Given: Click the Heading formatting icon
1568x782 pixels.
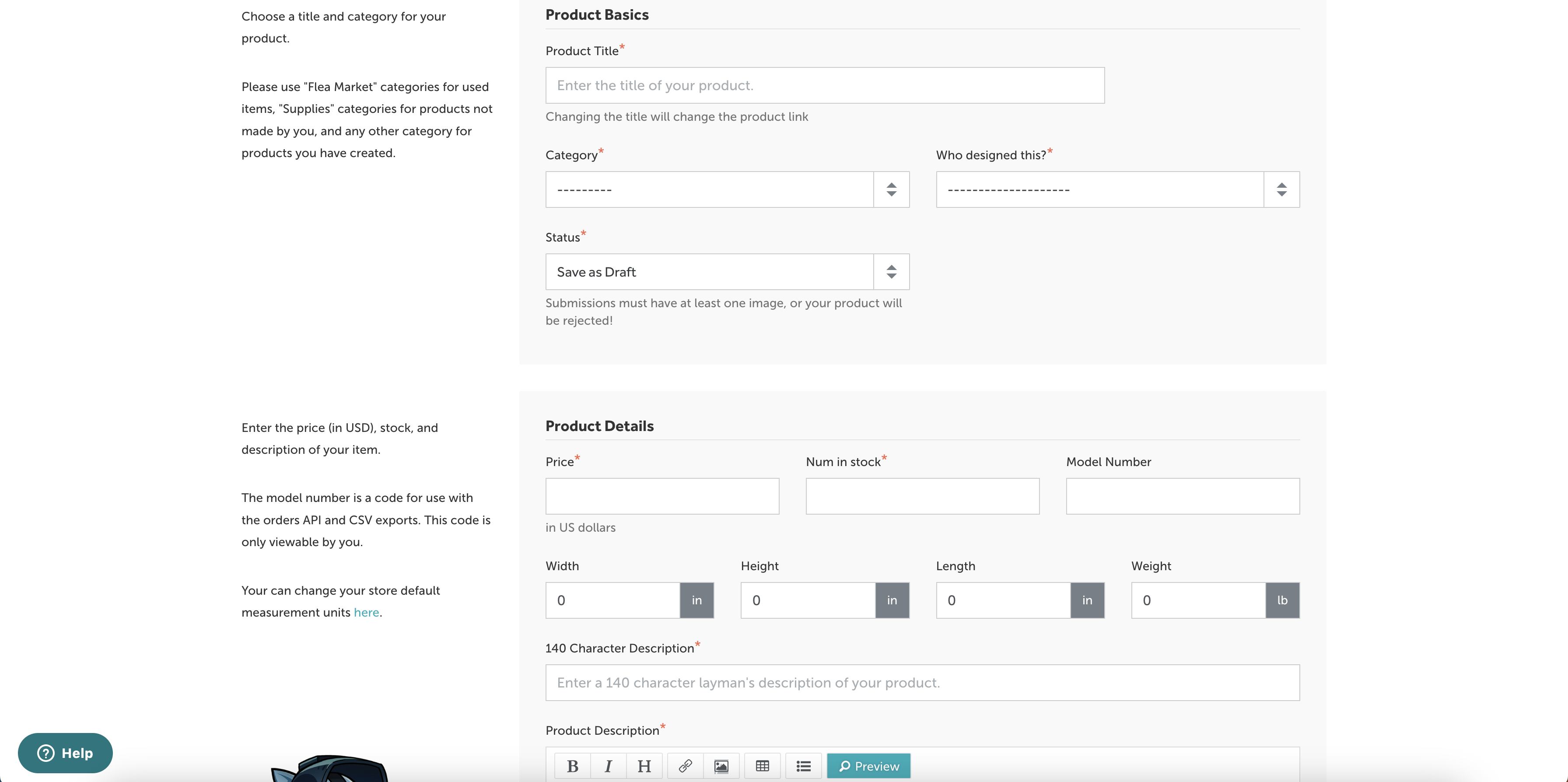Looking at the screenshot, I should click(644, 765).
